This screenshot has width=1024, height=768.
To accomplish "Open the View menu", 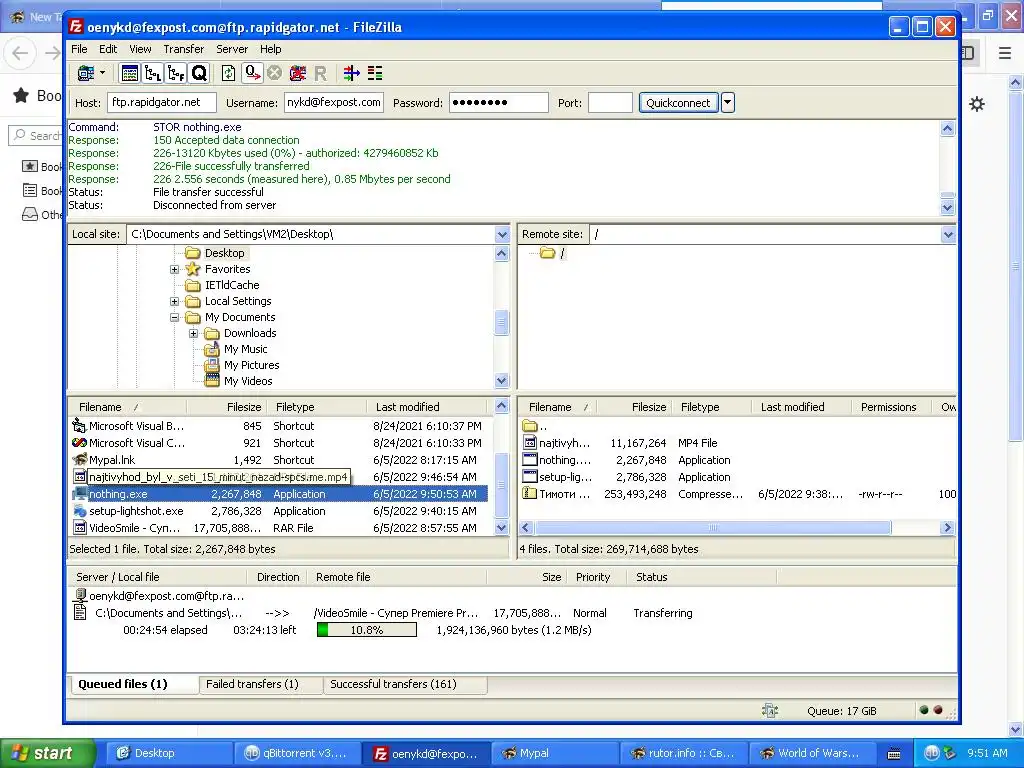I will 140,49.
